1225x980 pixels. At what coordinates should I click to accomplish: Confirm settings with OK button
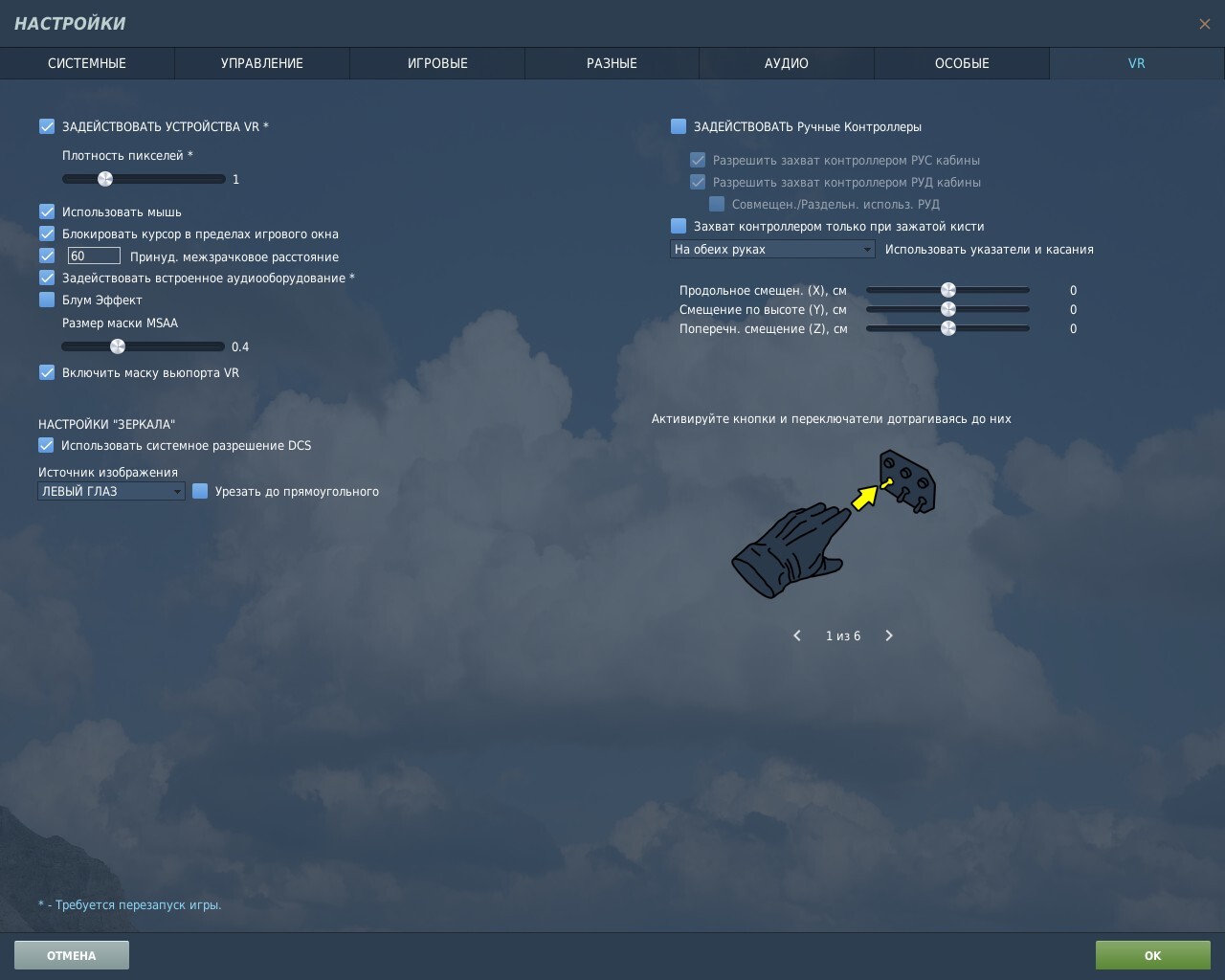1153,955
